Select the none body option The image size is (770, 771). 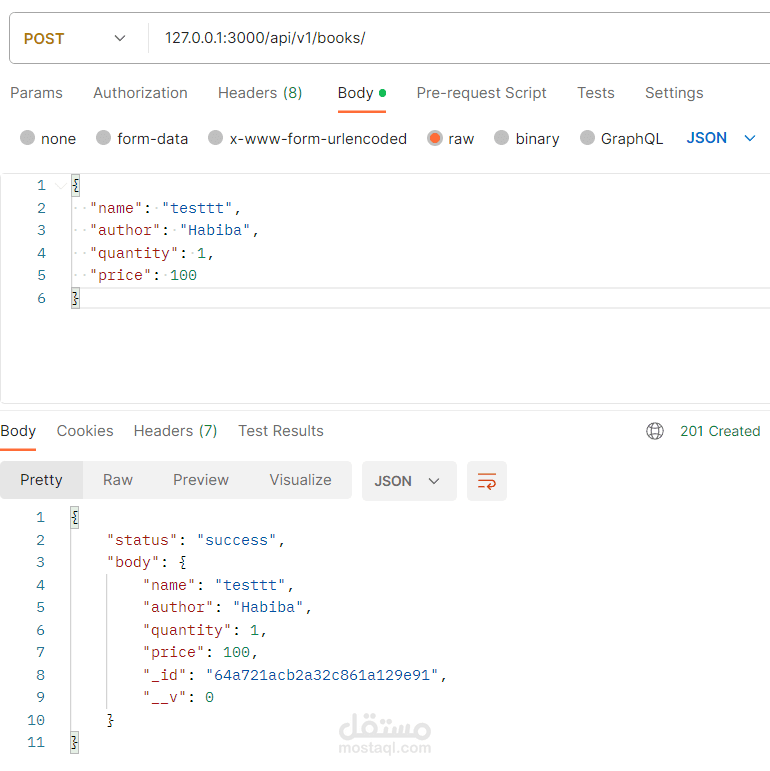pyautogui.click(x=27, y=139)
